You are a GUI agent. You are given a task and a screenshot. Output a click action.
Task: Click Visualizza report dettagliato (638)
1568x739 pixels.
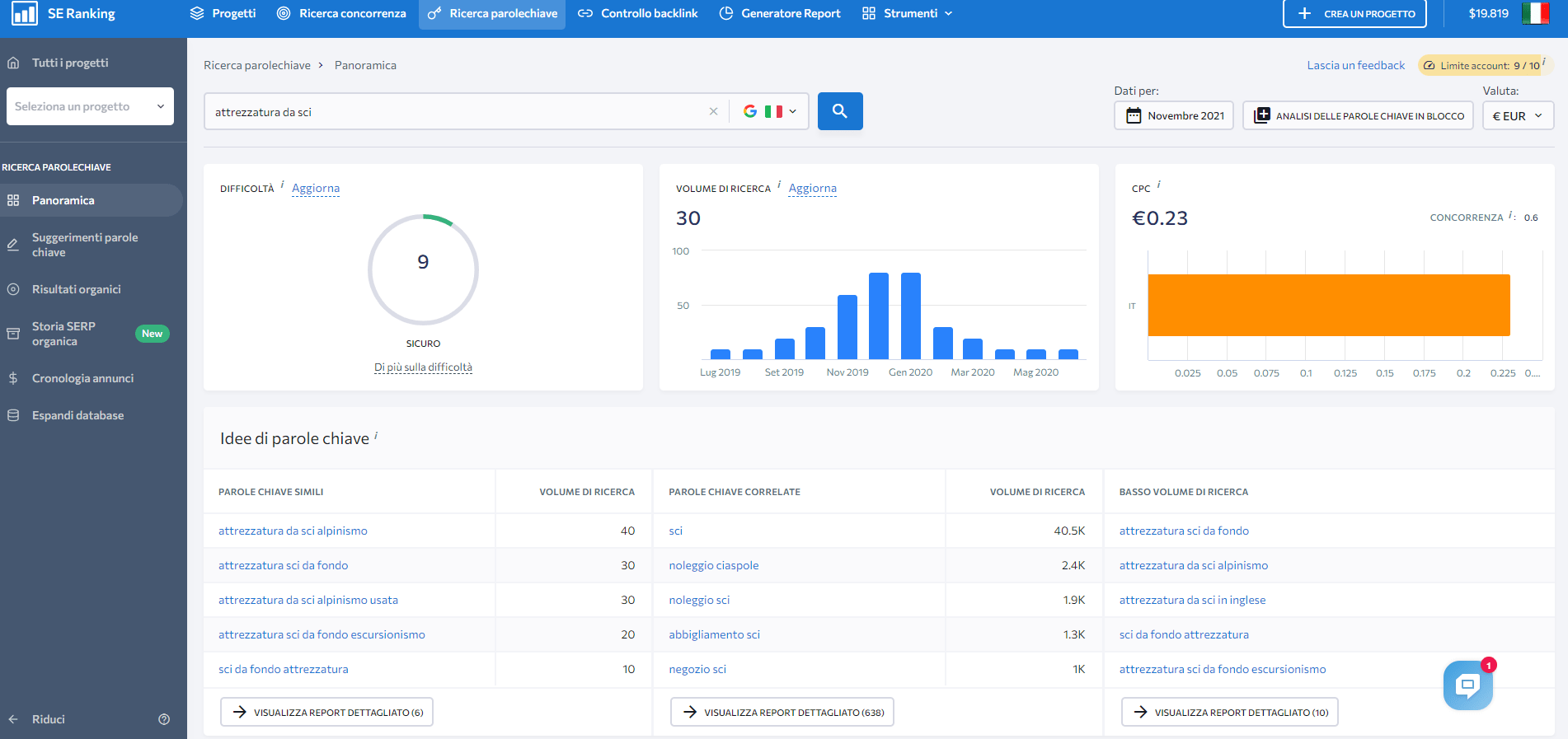point(782,712)
